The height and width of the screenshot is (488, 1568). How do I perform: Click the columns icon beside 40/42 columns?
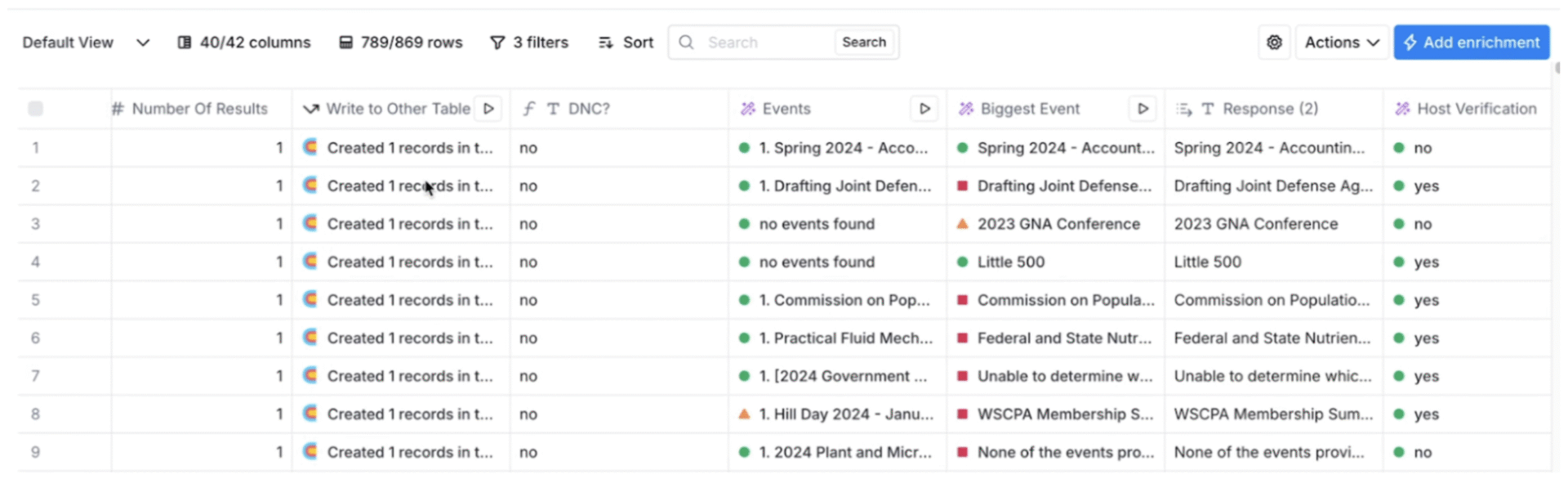pyautogui.click(x=185, y=43)
